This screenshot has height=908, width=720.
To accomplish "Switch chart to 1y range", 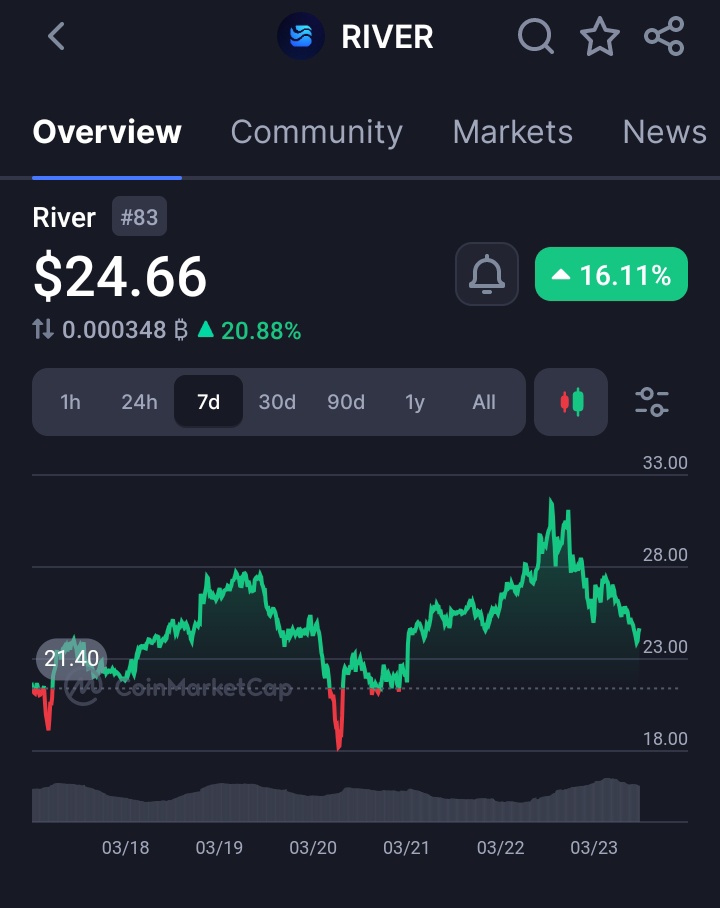I will click(415, 402).
